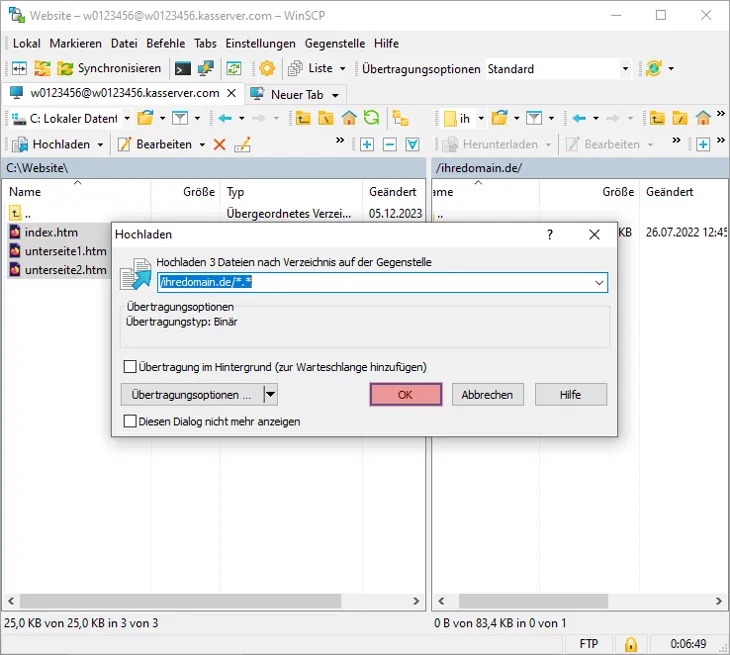
Task: Go to remote home directory icon
Action: tap(703, 118)
